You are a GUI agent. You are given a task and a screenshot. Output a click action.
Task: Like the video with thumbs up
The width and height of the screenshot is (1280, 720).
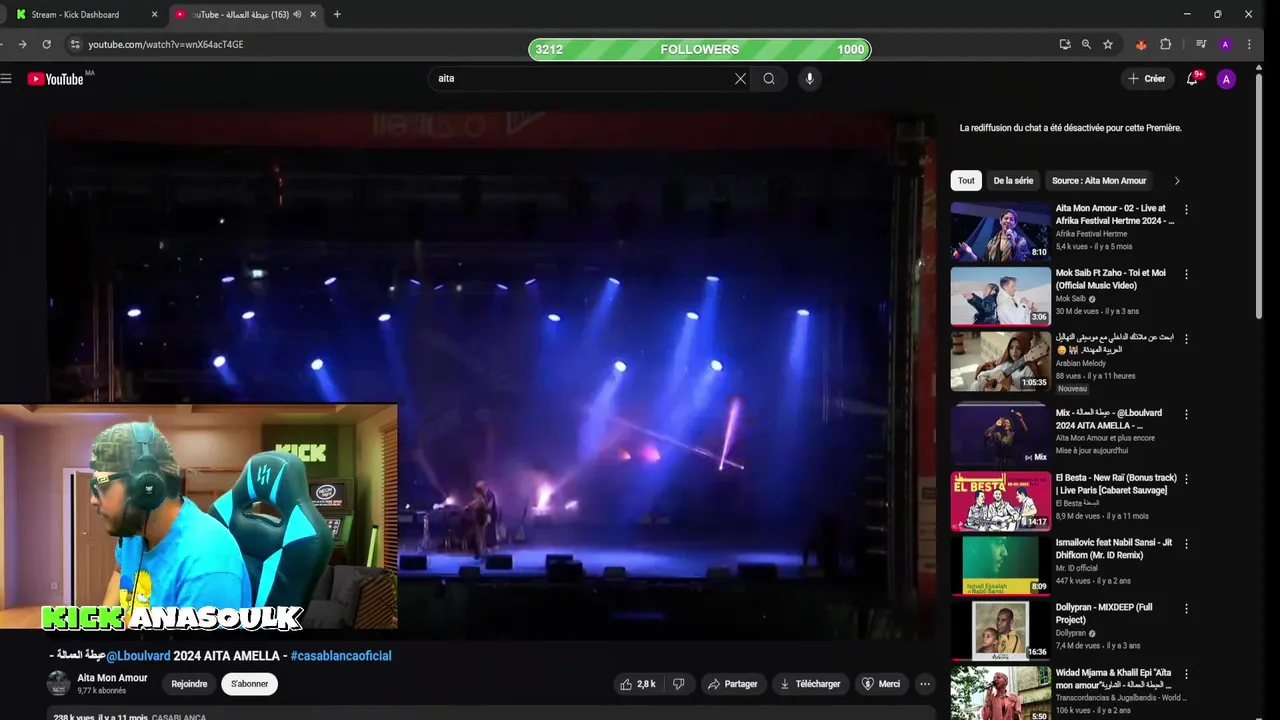coord(637,684)
